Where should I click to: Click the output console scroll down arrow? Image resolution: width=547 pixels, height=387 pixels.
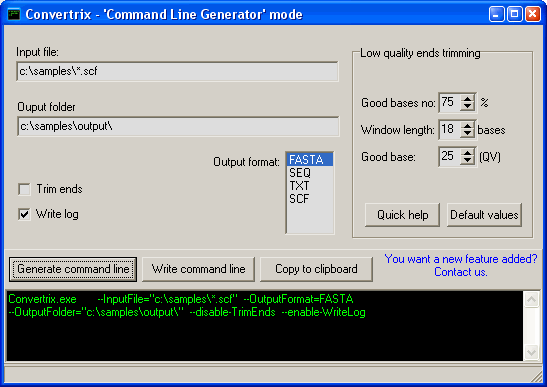(531, 352)
